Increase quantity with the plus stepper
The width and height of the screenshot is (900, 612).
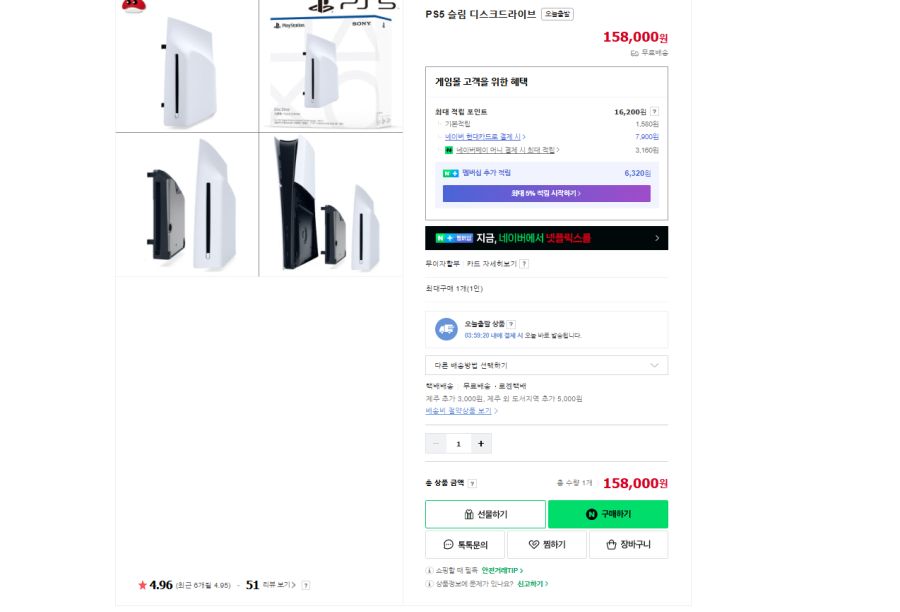(481, 443)
